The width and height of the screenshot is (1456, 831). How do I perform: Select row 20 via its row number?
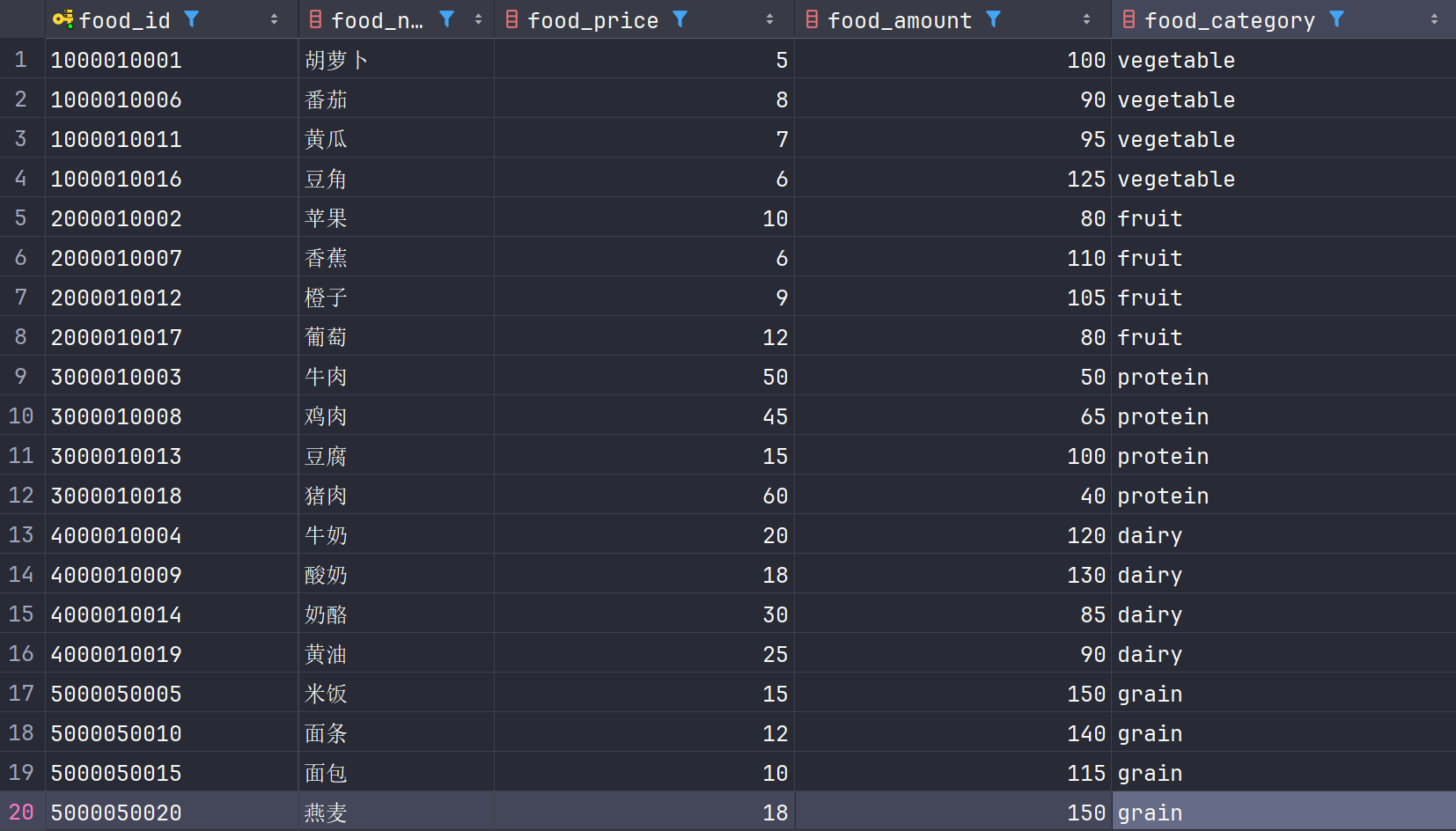click(x=21, y=812)
